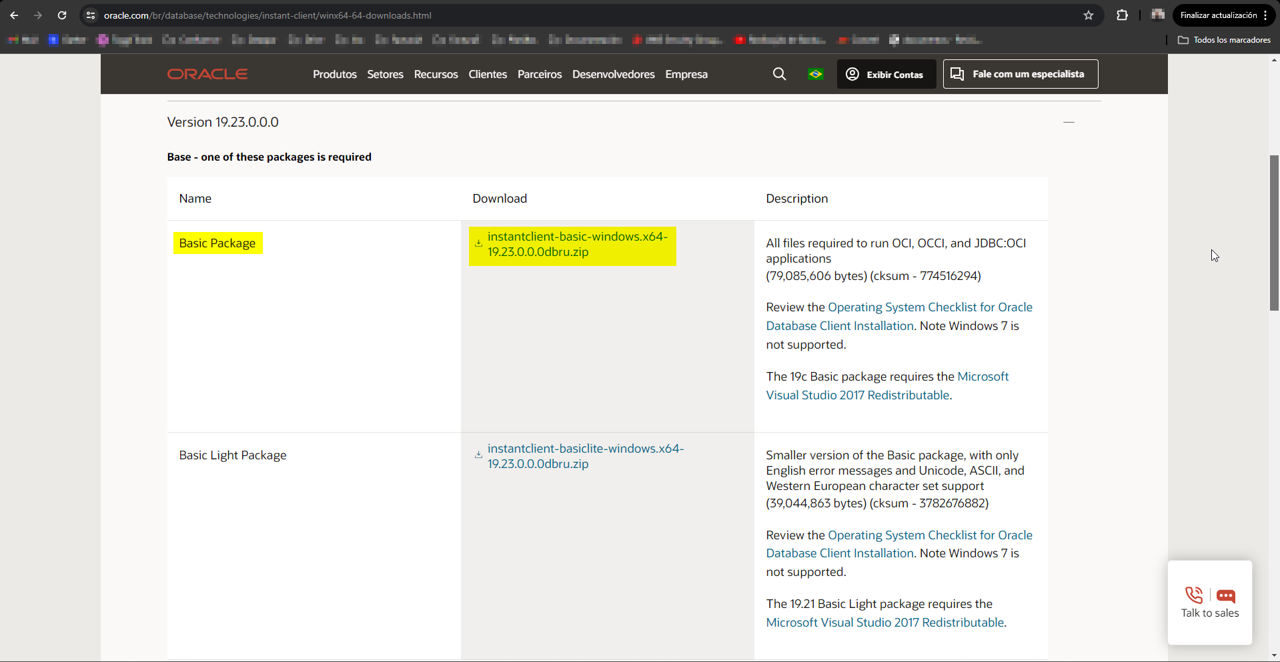Download instantclient-basiclite-windows.x64 zip
Screen dimensions: 1280x662
coord(586,456)
